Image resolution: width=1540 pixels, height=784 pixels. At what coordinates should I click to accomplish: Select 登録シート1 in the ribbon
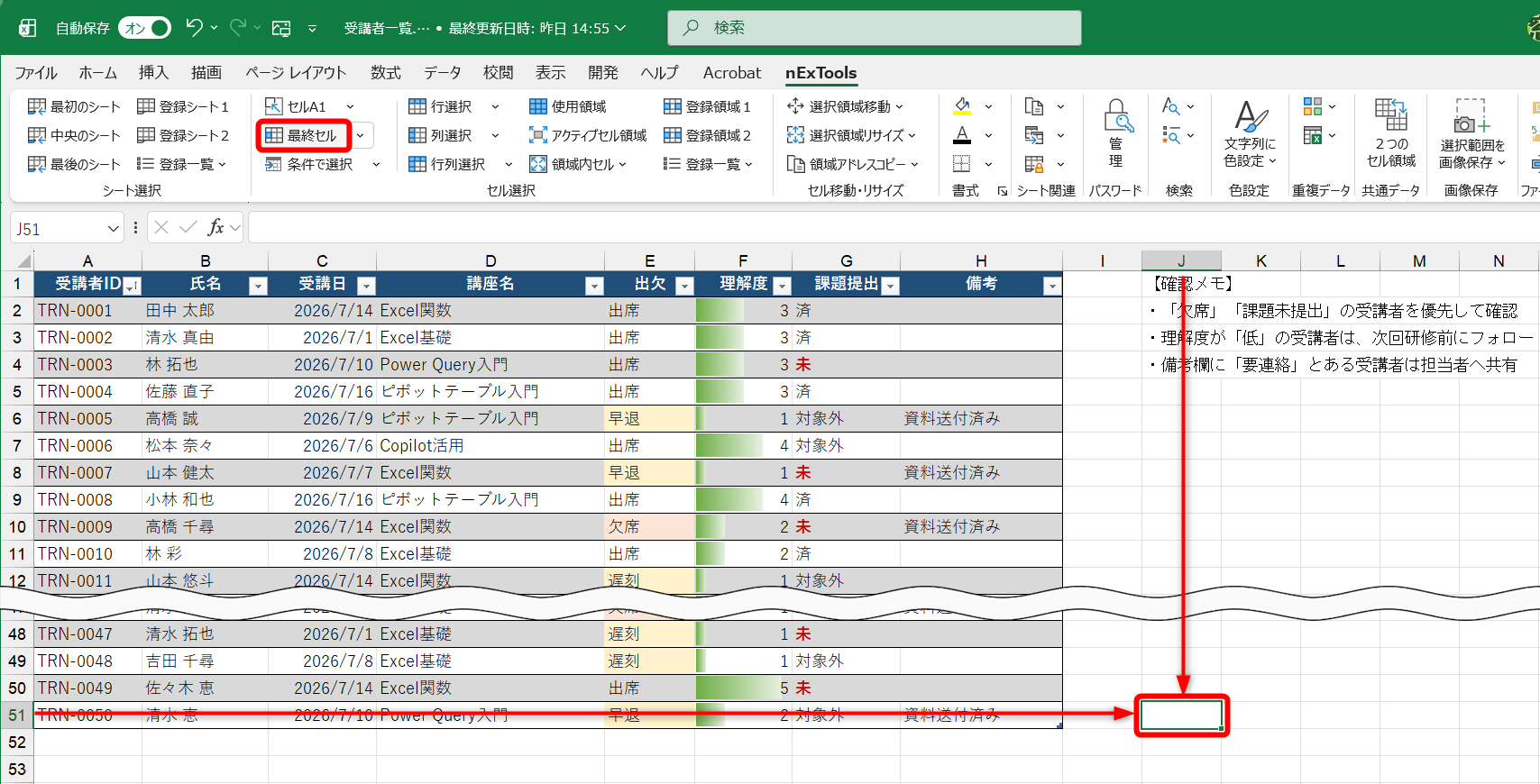point(183,106)
